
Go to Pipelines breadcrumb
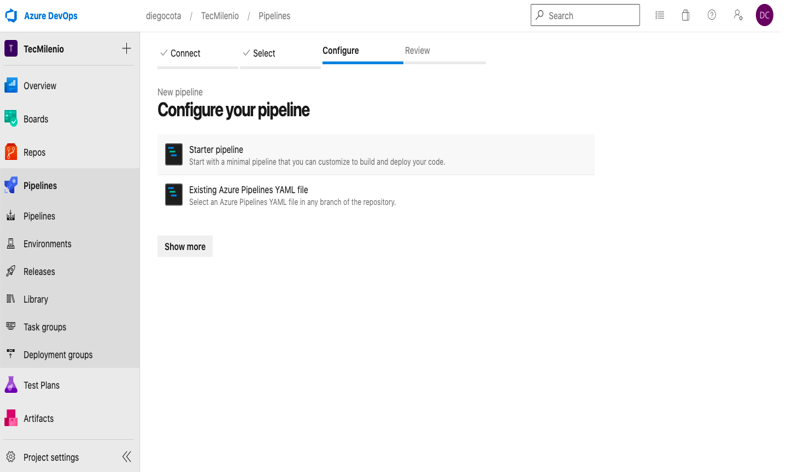(274, 16)
